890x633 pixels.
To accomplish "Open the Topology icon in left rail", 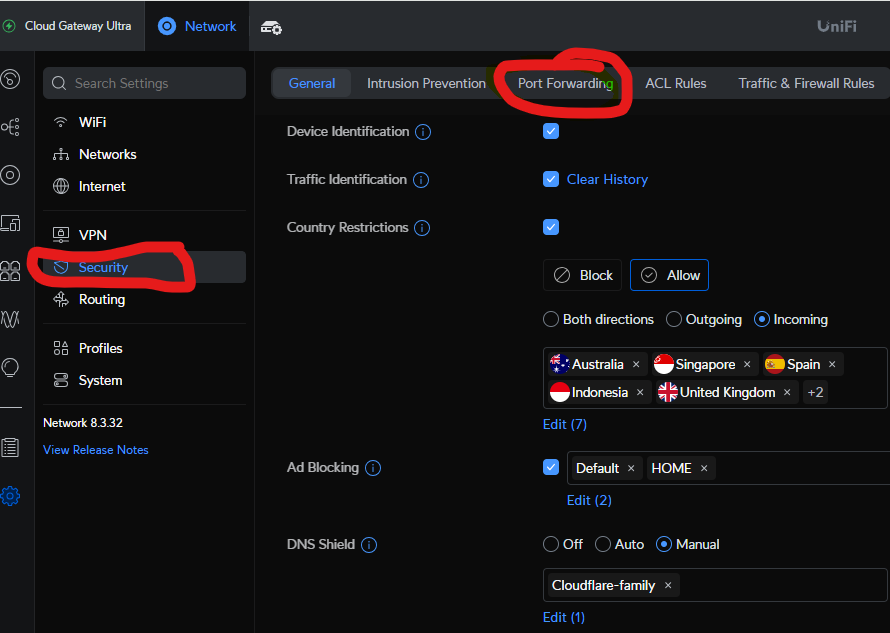I will pyautogui.click(x=10, y=127).
